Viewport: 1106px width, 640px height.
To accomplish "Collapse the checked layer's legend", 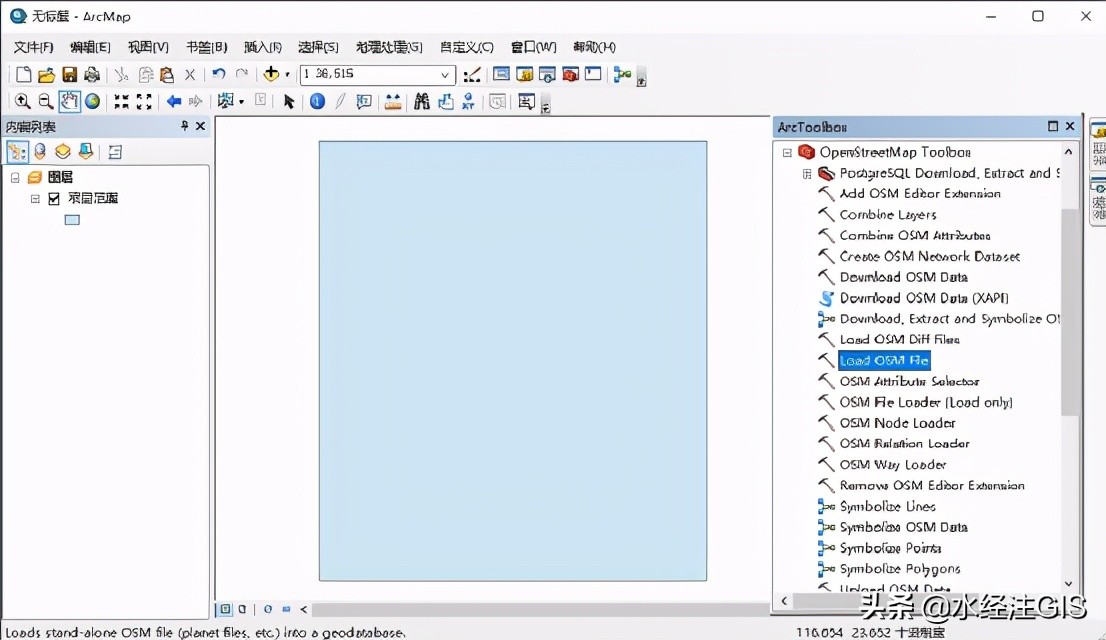I will (x=35, y=199).
